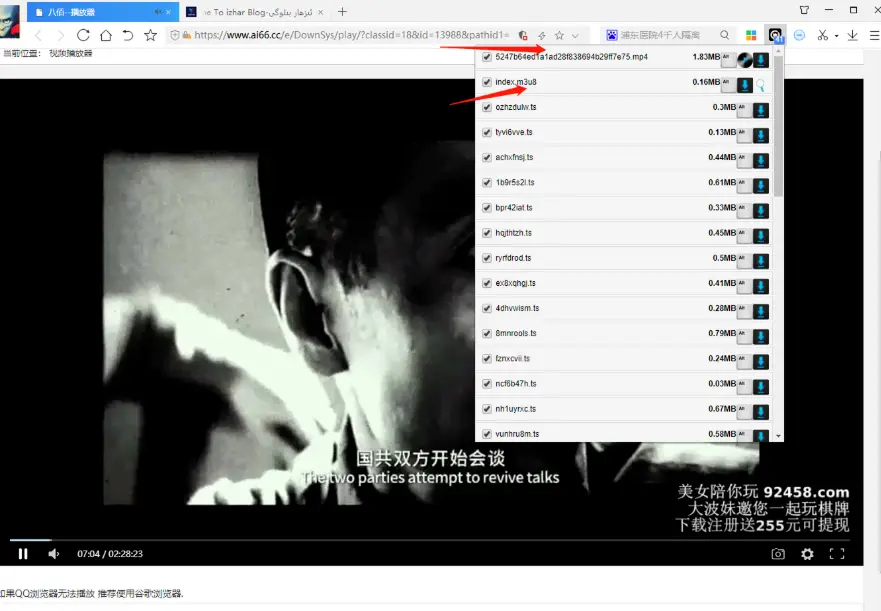This screenshot has height=611, width=881.
Task: Enter fullscreen from the player controls
Action: pyautogui.click(x=838, y=554)
